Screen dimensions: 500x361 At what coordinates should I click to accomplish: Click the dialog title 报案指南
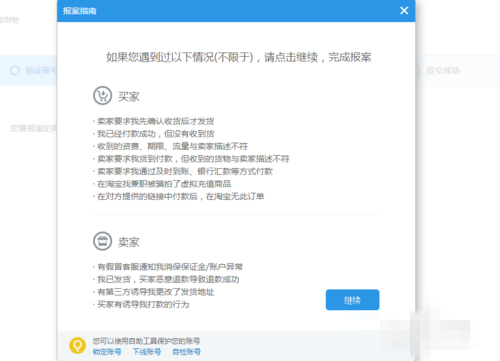point(80,11)
